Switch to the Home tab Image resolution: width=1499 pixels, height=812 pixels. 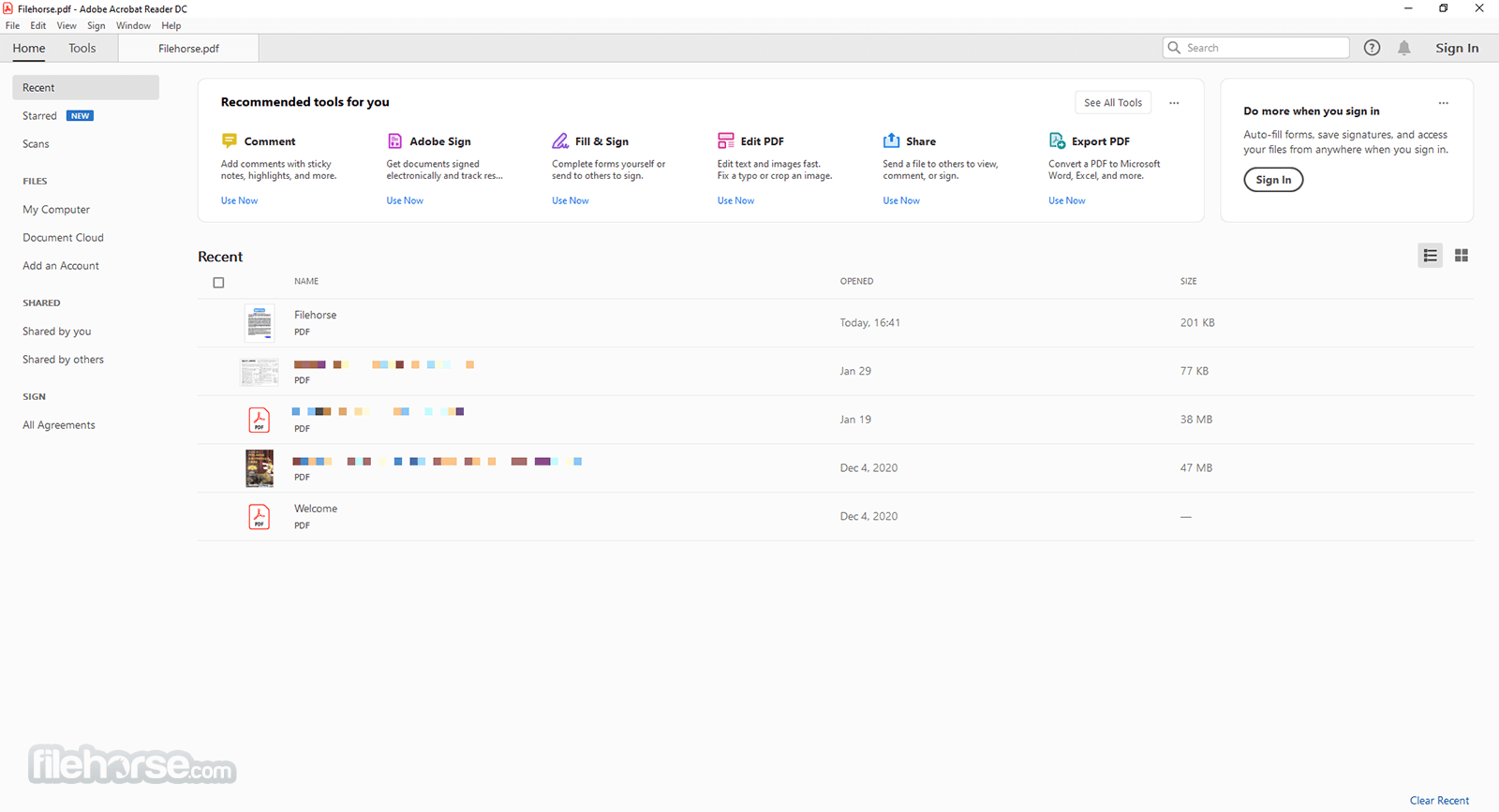pos(29,48)
